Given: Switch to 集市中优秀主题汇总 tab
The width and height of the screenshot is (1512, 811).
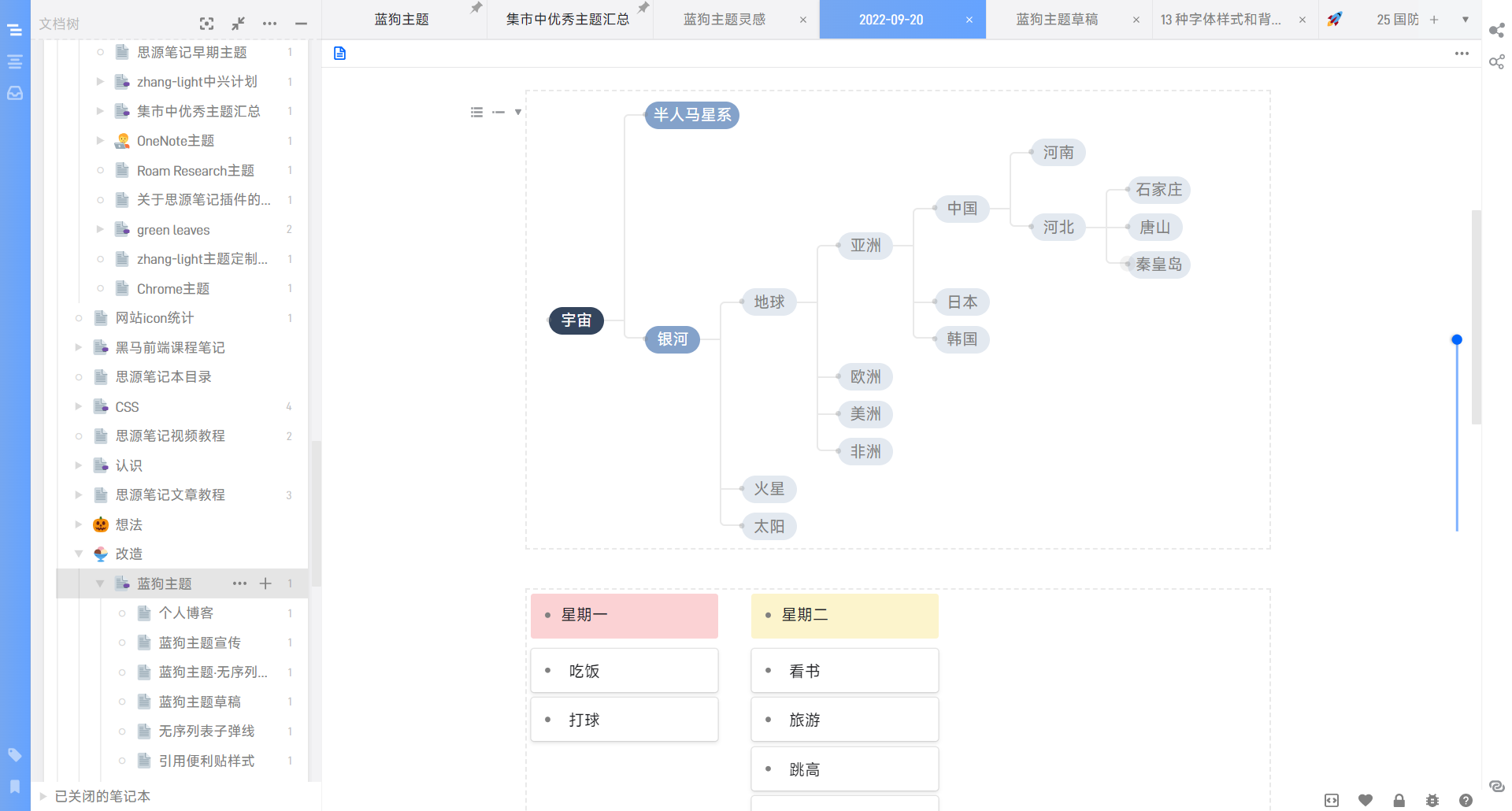Looking at the screenshot, I should (568, 20).
